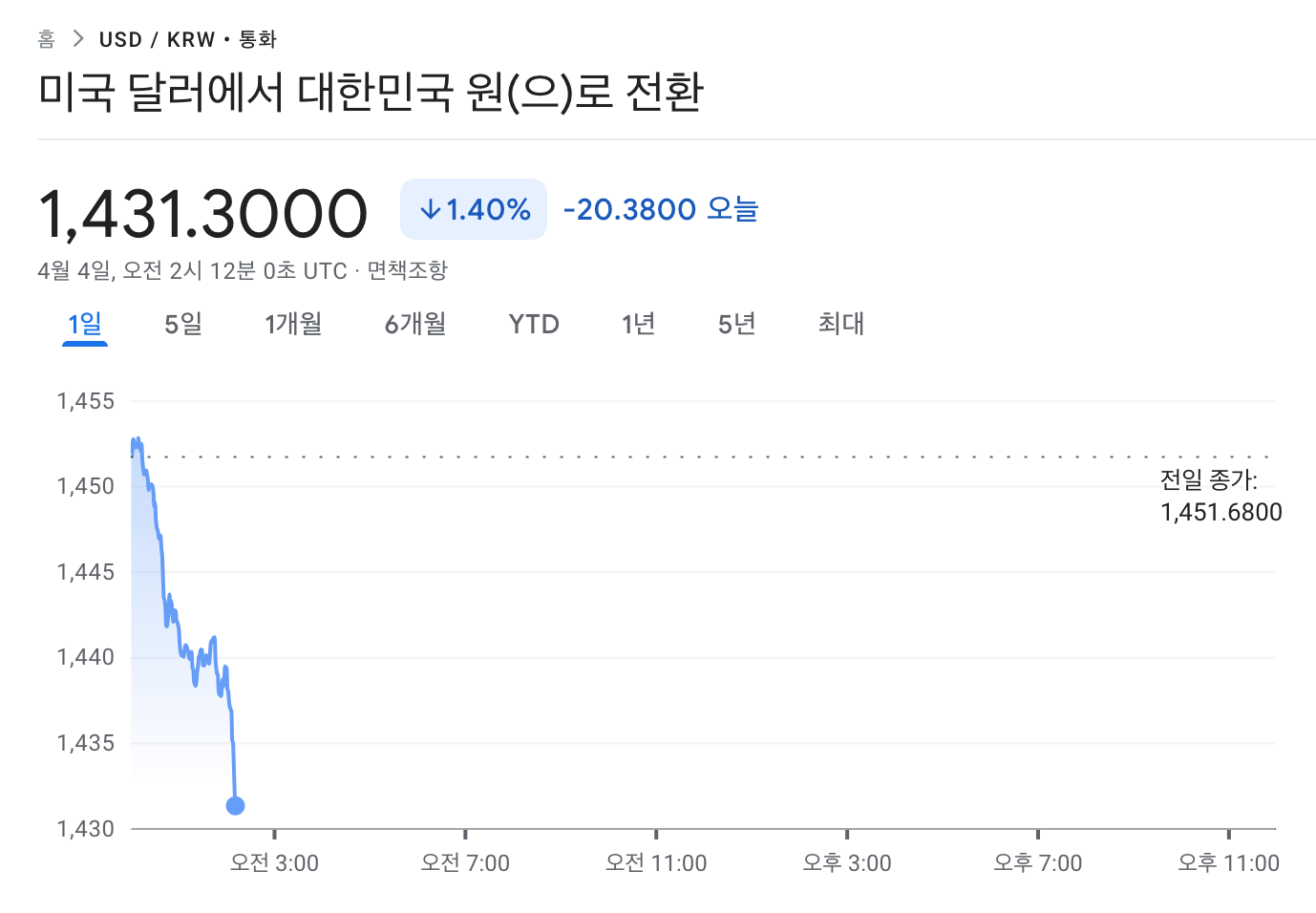
Task: Click the USD / KRW breadcrumb text
Action: click(158, 39)
